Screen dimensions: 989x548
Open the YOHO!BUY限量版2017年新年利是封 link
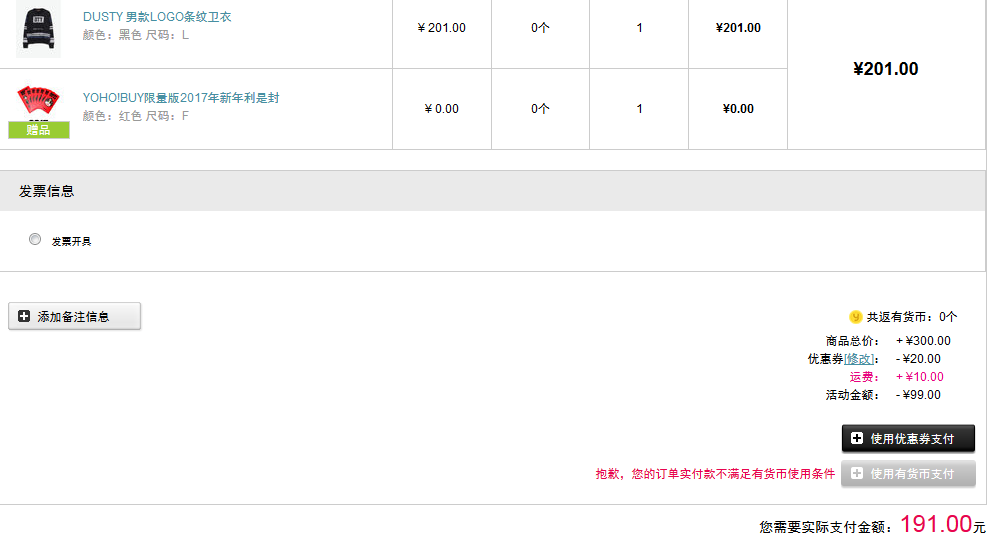[180, 98]
